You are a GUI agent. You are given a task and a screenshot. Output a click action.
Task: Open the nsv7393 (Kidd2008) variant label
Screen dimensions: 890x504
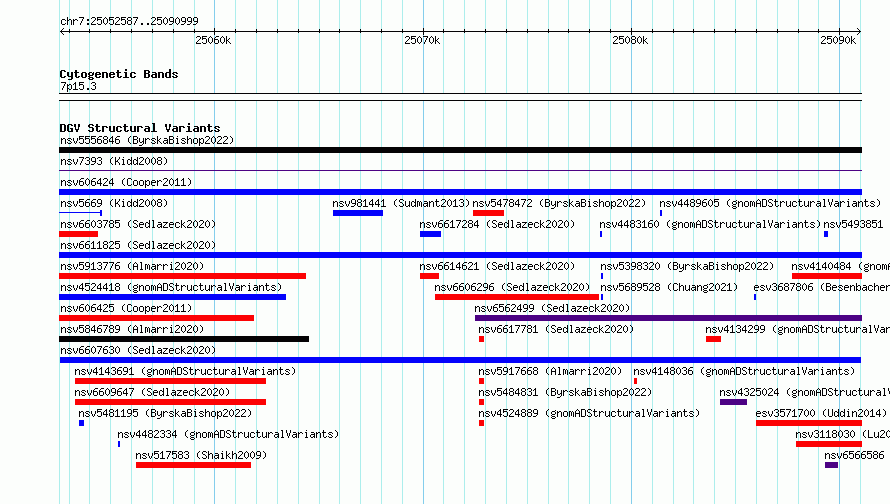114,161
